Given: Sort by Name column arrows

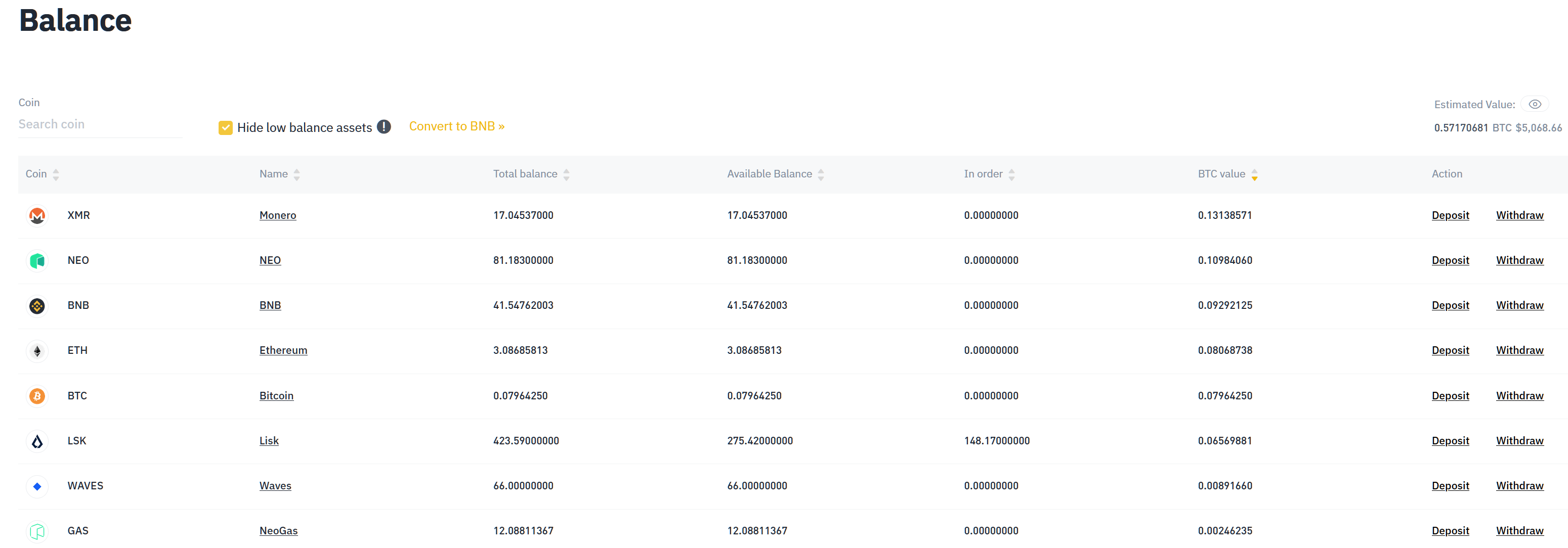Looking at the screenshot, I should (x=296, y=174).
